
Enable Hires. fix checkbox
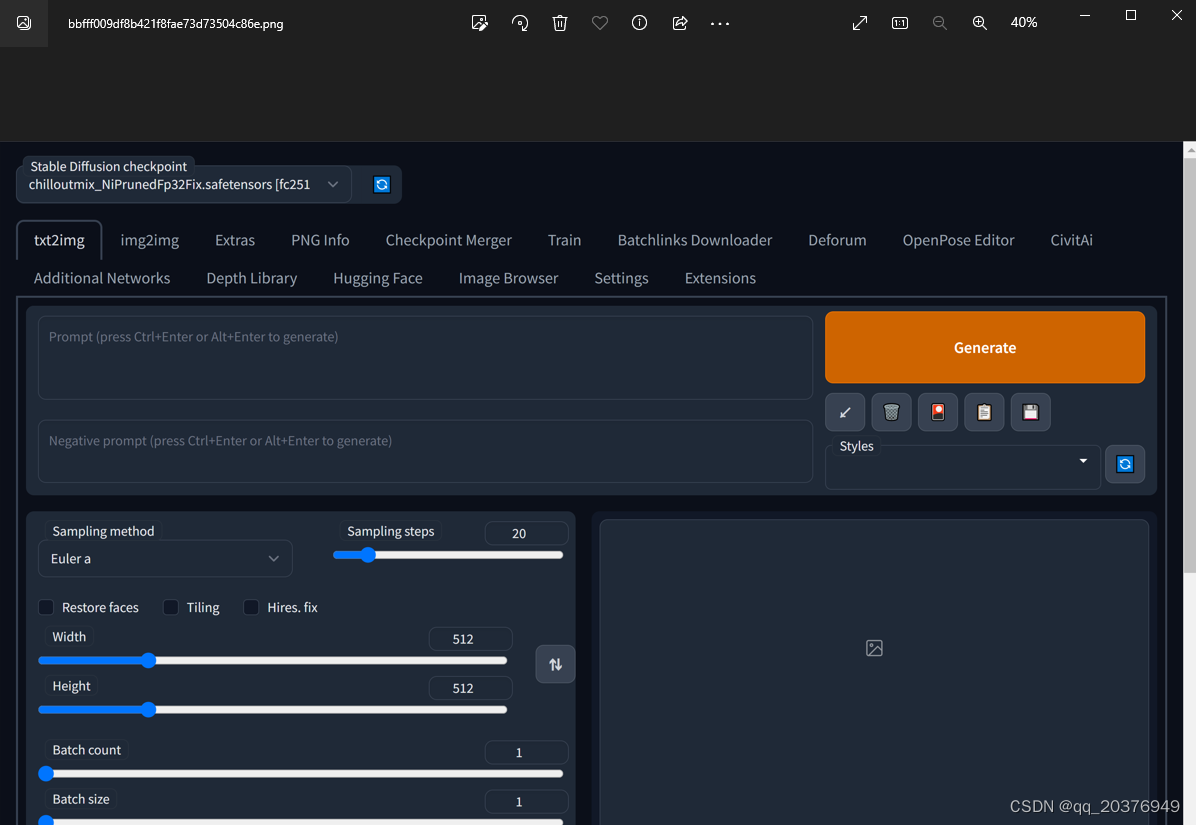251,608
